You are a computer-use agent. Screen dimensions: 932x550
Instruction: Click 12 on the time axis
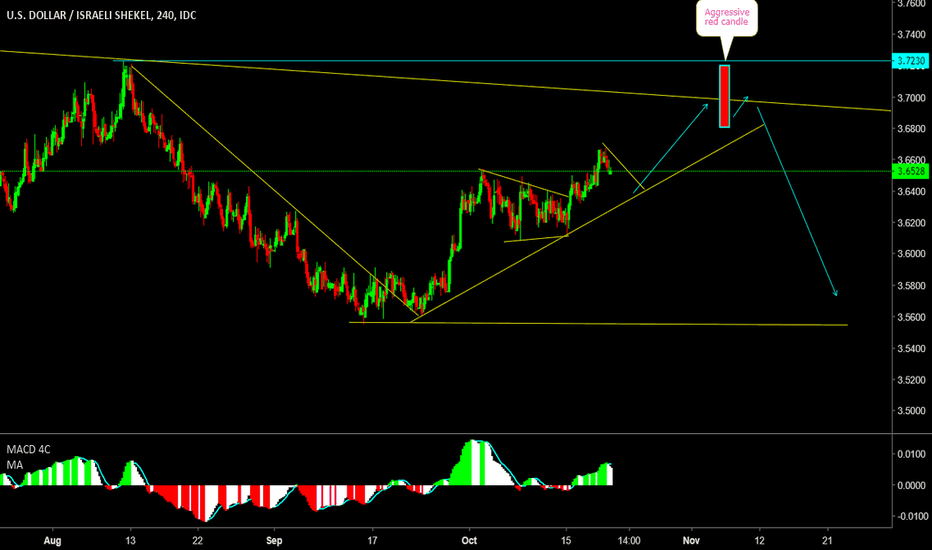[760, 540]
